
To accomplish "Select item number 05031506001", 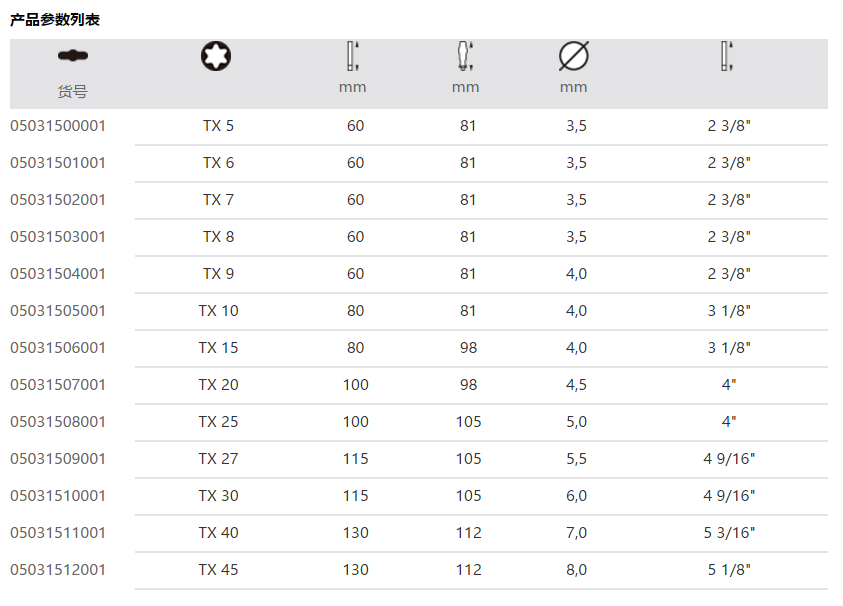I will click(58, 348).
